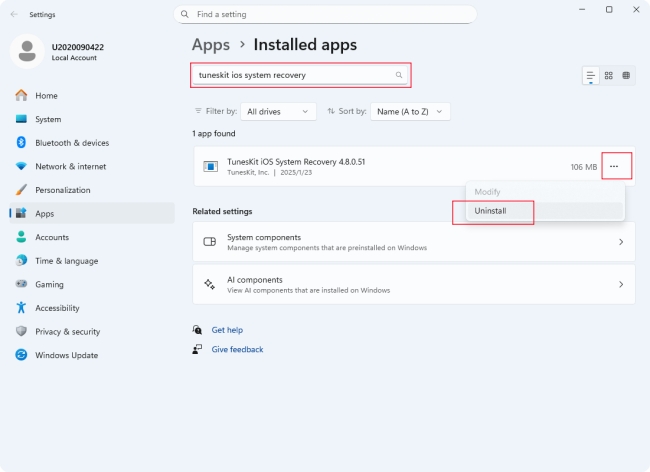
Task: Click the Find a setting search field
Action: (325, 15)
